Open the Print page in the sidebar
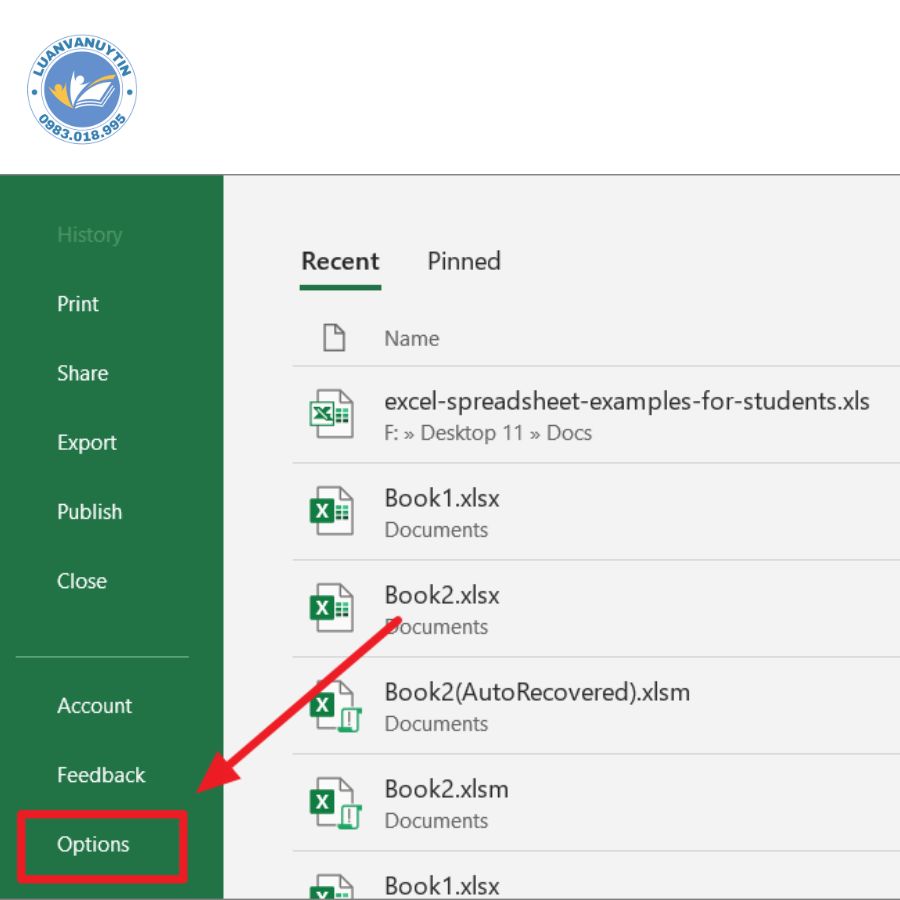Image resolution: width=900 pixels, height=900 pixels. click(x=78, y=304)
